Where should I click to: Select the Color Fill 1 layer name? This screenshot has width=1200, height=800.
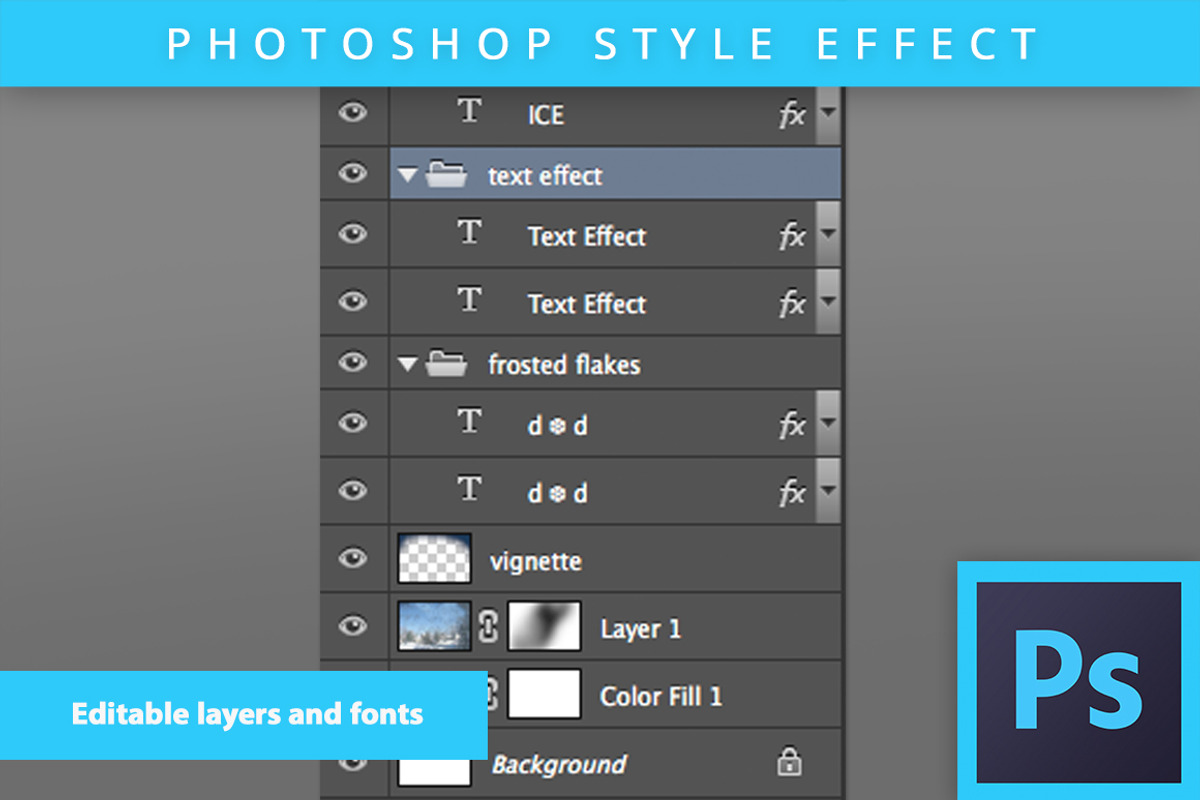pos(661,696)
